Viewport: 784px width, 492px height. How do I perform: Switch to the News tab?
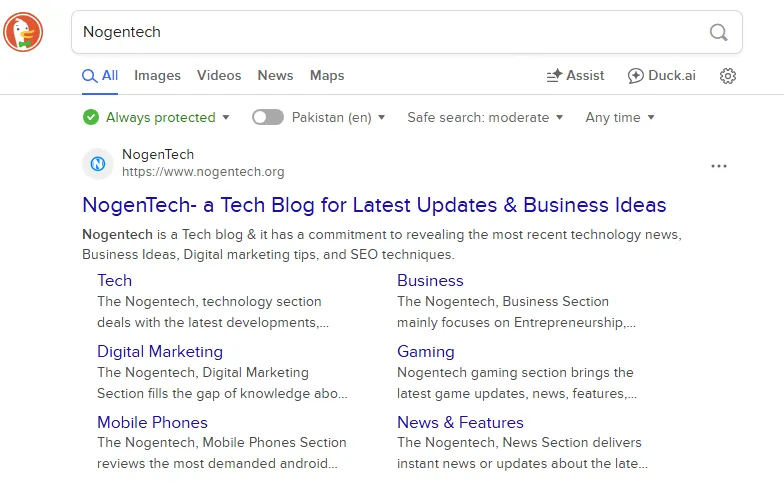tap(276, 76)
